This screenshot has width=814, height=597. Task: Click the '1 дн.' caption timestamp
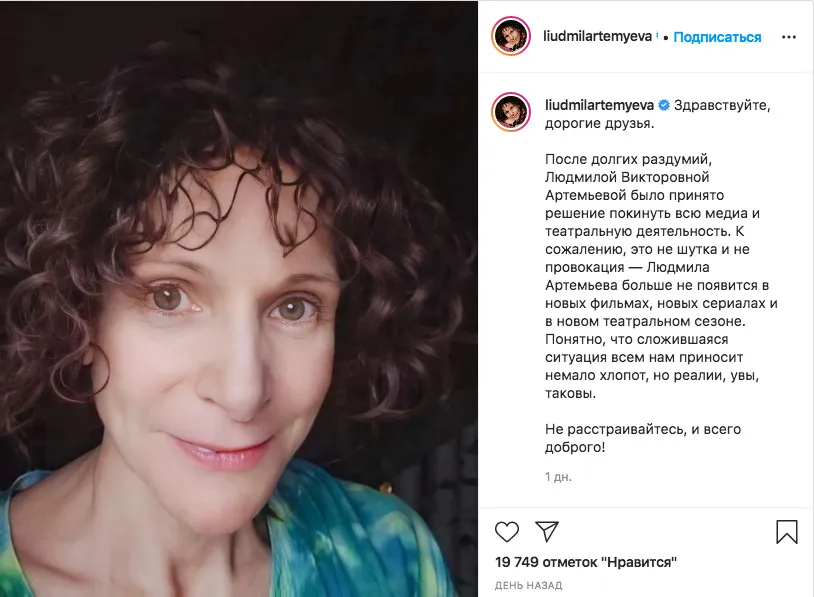coord(558,477)
